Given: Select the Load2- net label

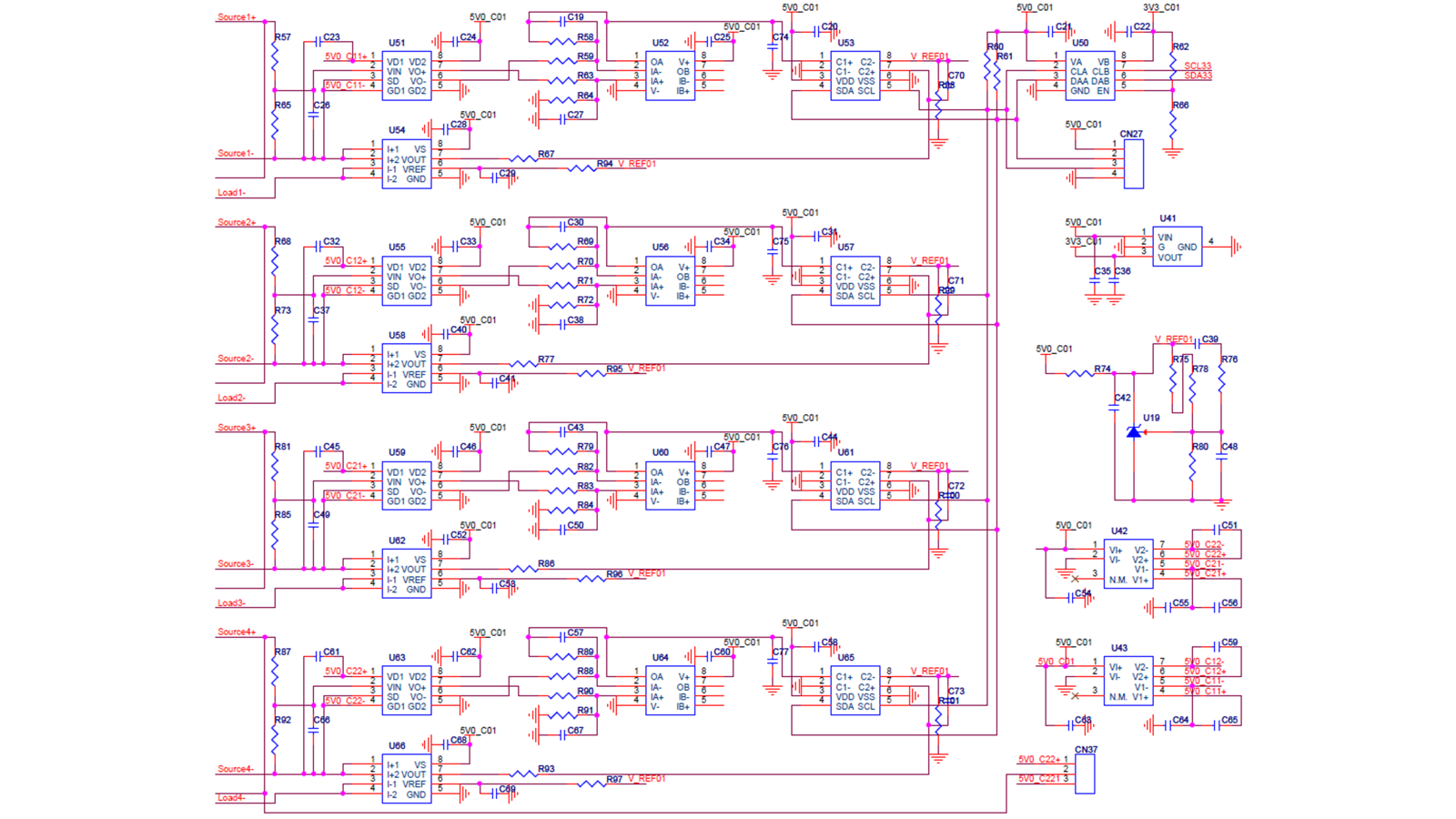Looking at the screenshot, I should click(x=231, y=398).
